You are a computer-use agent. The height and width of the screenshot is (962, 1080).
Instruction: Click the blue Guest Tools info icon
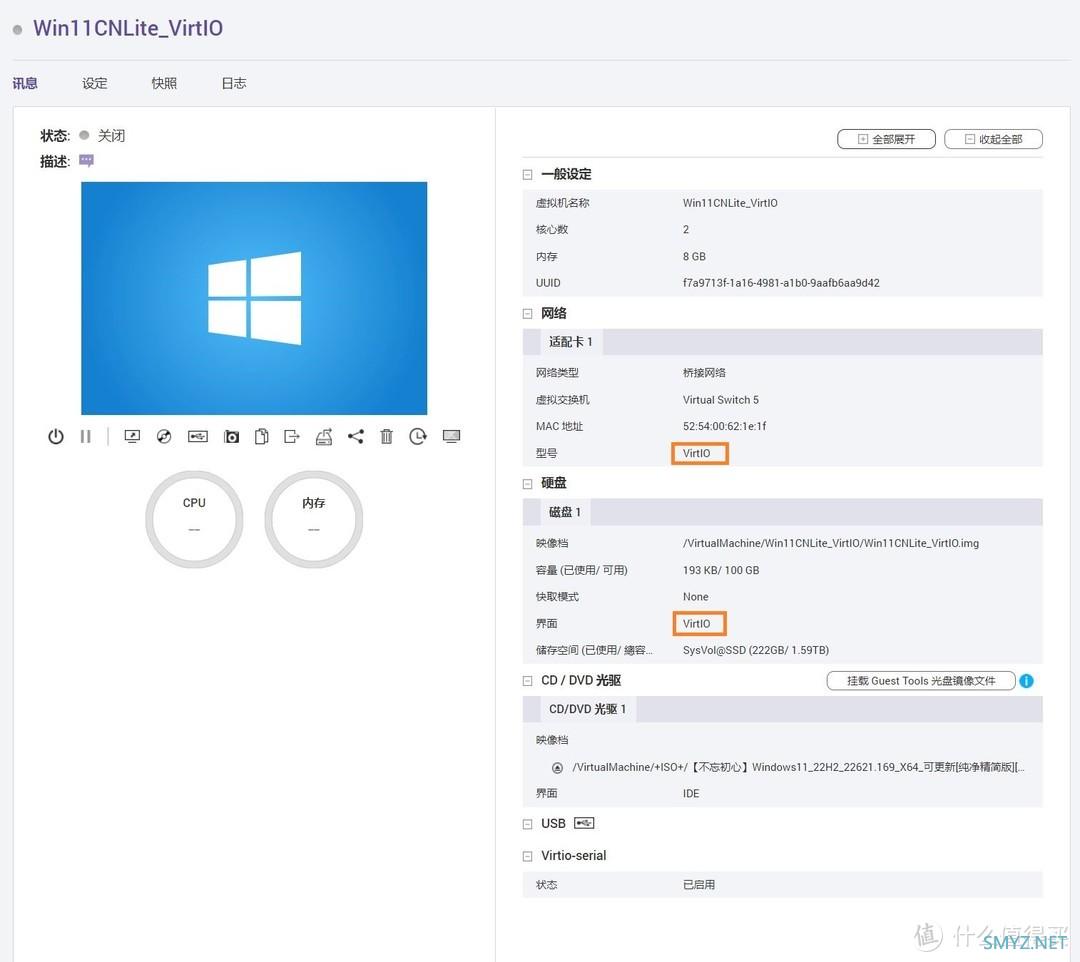tap(1026, 680)
